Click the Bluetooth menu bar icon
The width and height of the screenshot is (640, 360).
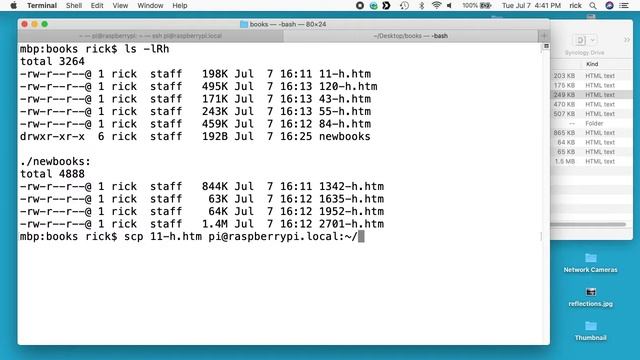(x=422, y=5)
